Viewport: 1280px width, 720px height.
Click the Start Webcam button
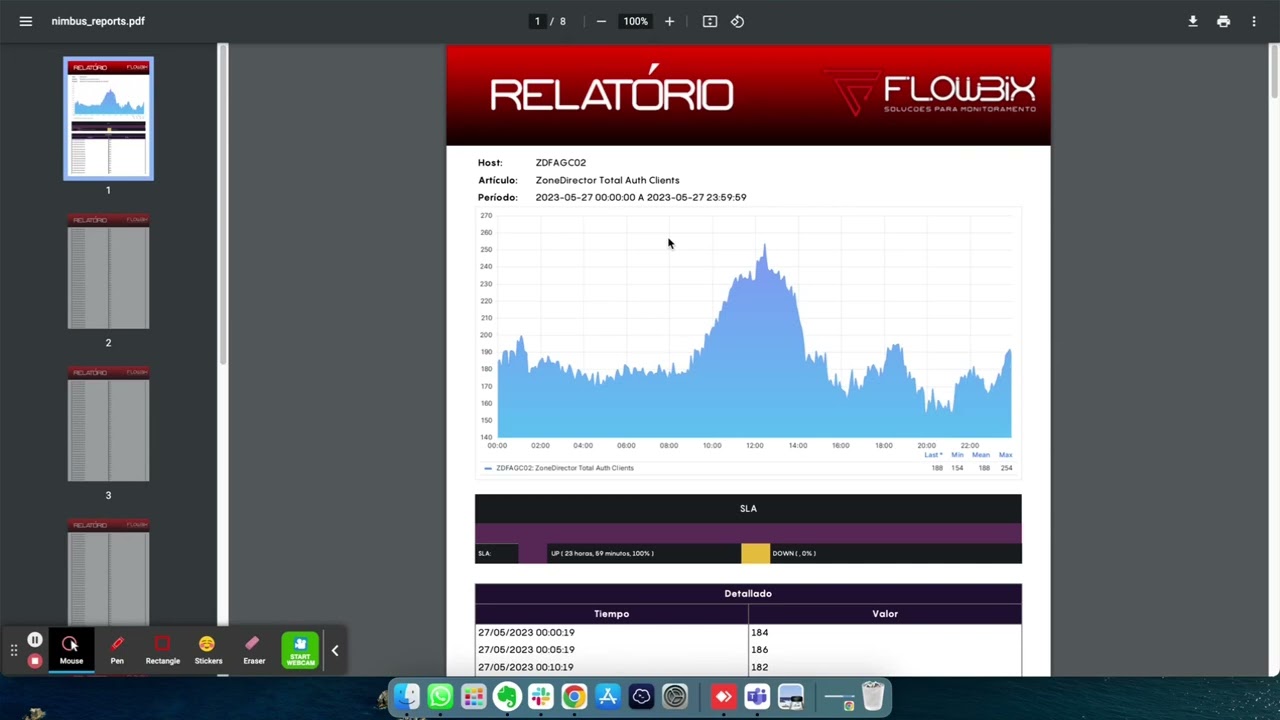pos(300,650)
